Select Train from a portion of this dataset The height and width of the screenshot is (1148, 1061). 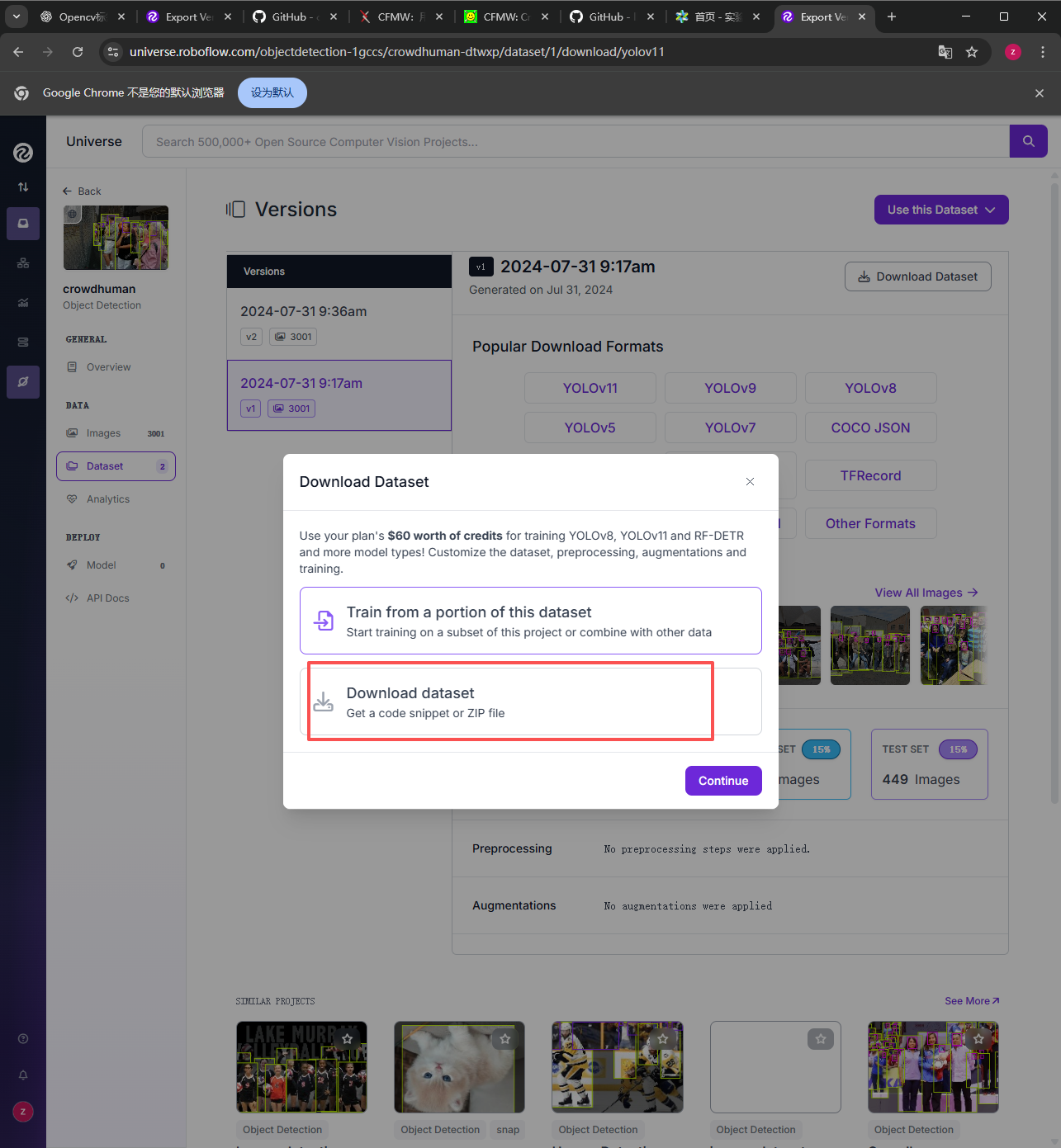[x=531, y=621]
